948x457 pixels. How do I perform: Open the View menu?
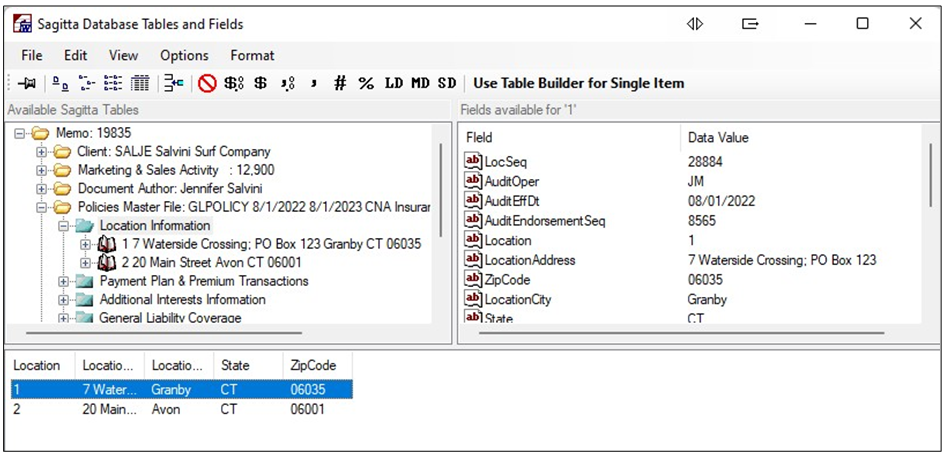point(123,56)
